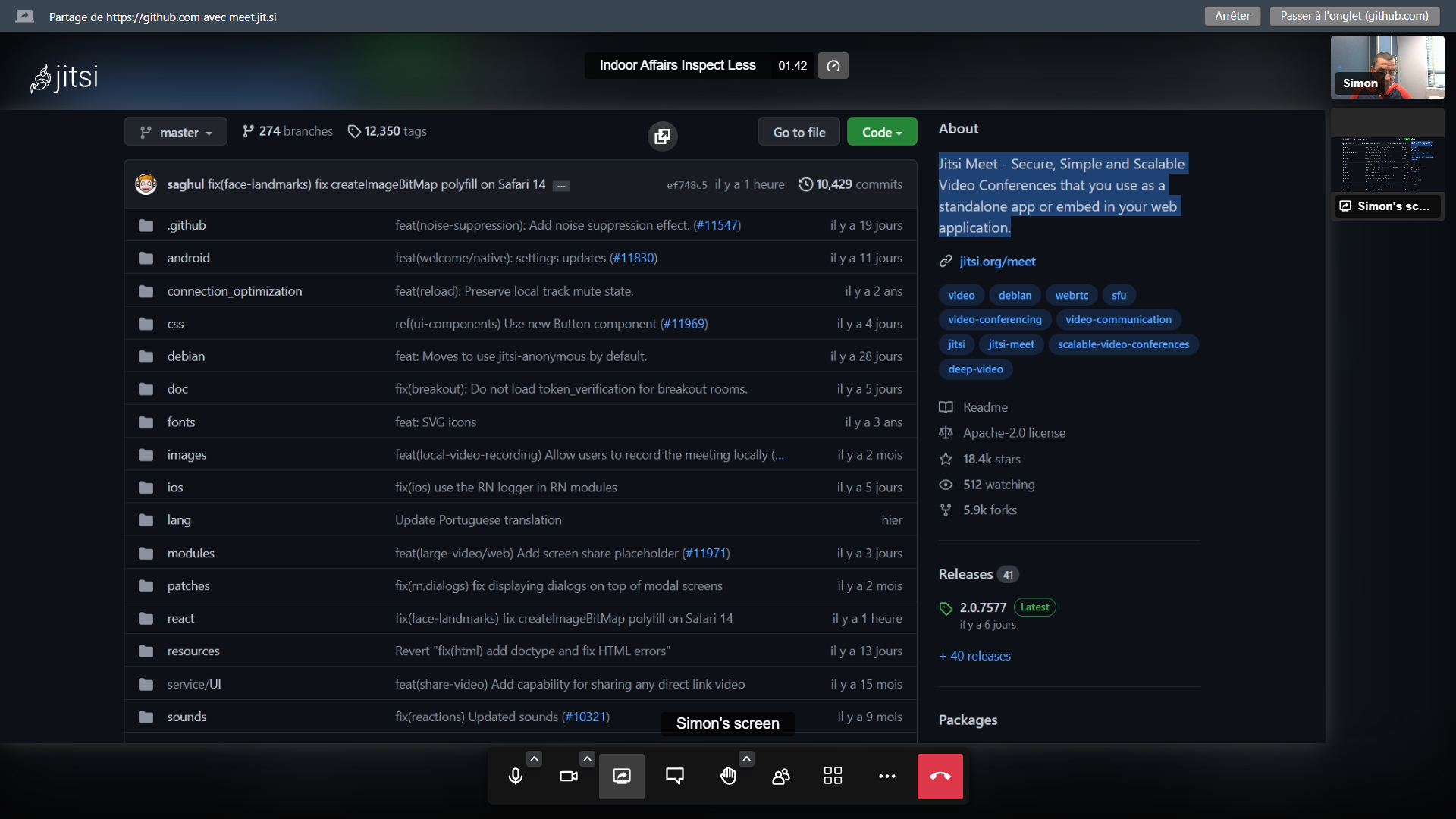The width and height of the screenshot is (1456, 819).
Task: Click folder icon beside fonts
Action: coord(146,422)
